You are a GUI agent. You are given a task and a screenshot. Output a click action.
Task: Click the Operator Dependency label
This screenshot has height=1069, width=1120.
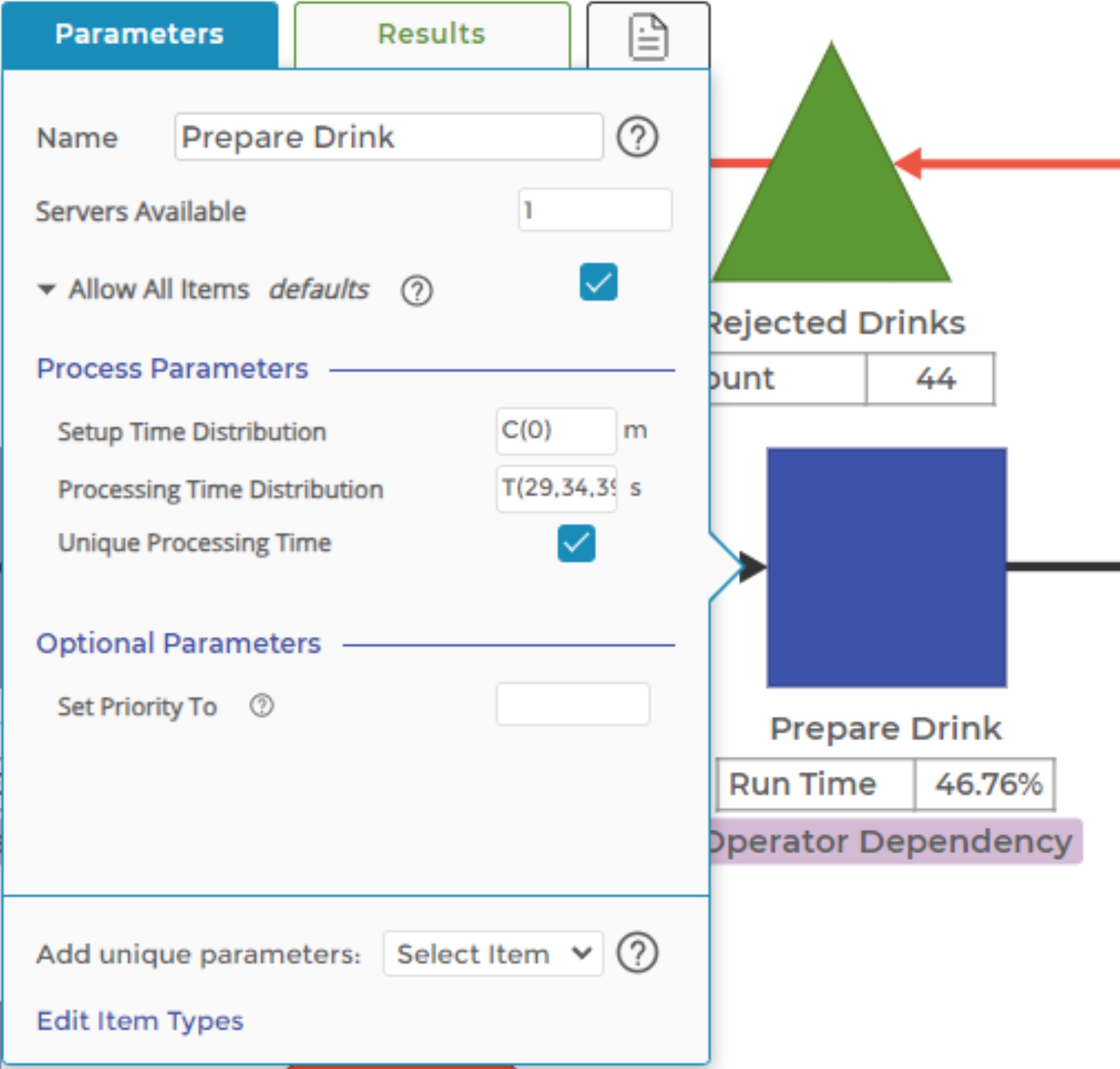(892, 841)
